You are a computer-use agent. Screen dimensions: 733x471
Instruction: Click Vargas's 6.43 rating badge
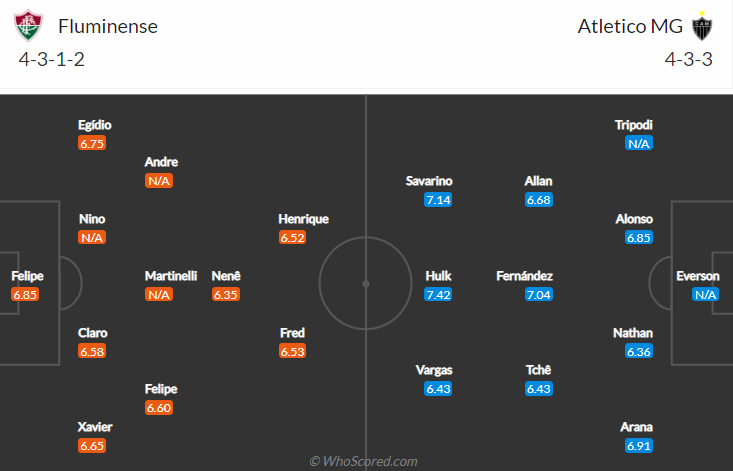(x=438, y=389)
